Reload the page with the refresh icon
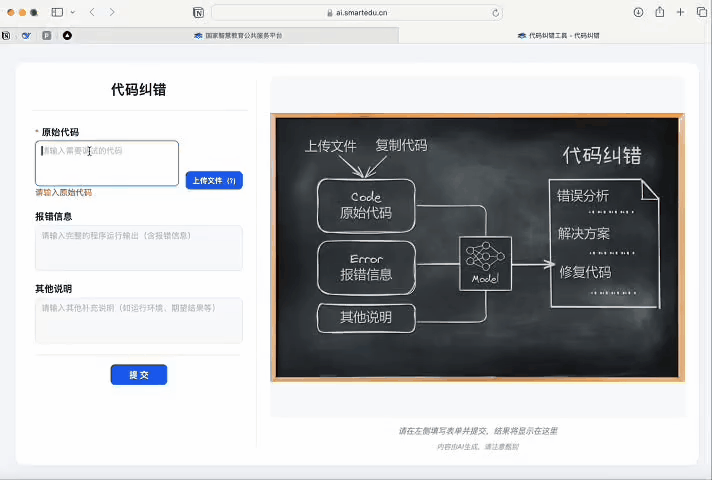Image resolution: width=712 pixels, height=480 pixels. (x=495, y=13)
